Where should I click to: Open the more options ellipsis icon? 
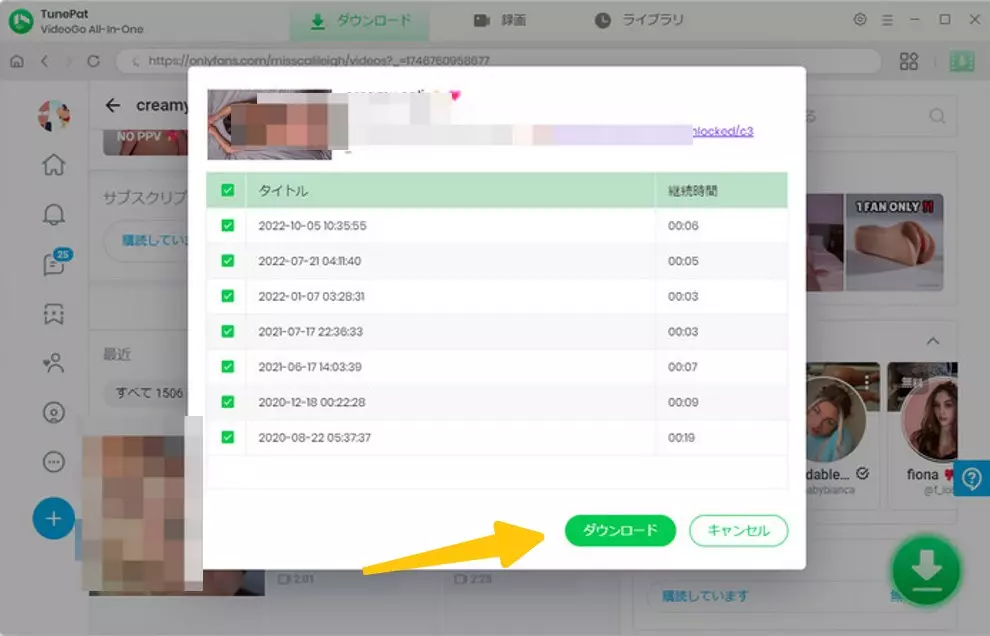(54, 462)
